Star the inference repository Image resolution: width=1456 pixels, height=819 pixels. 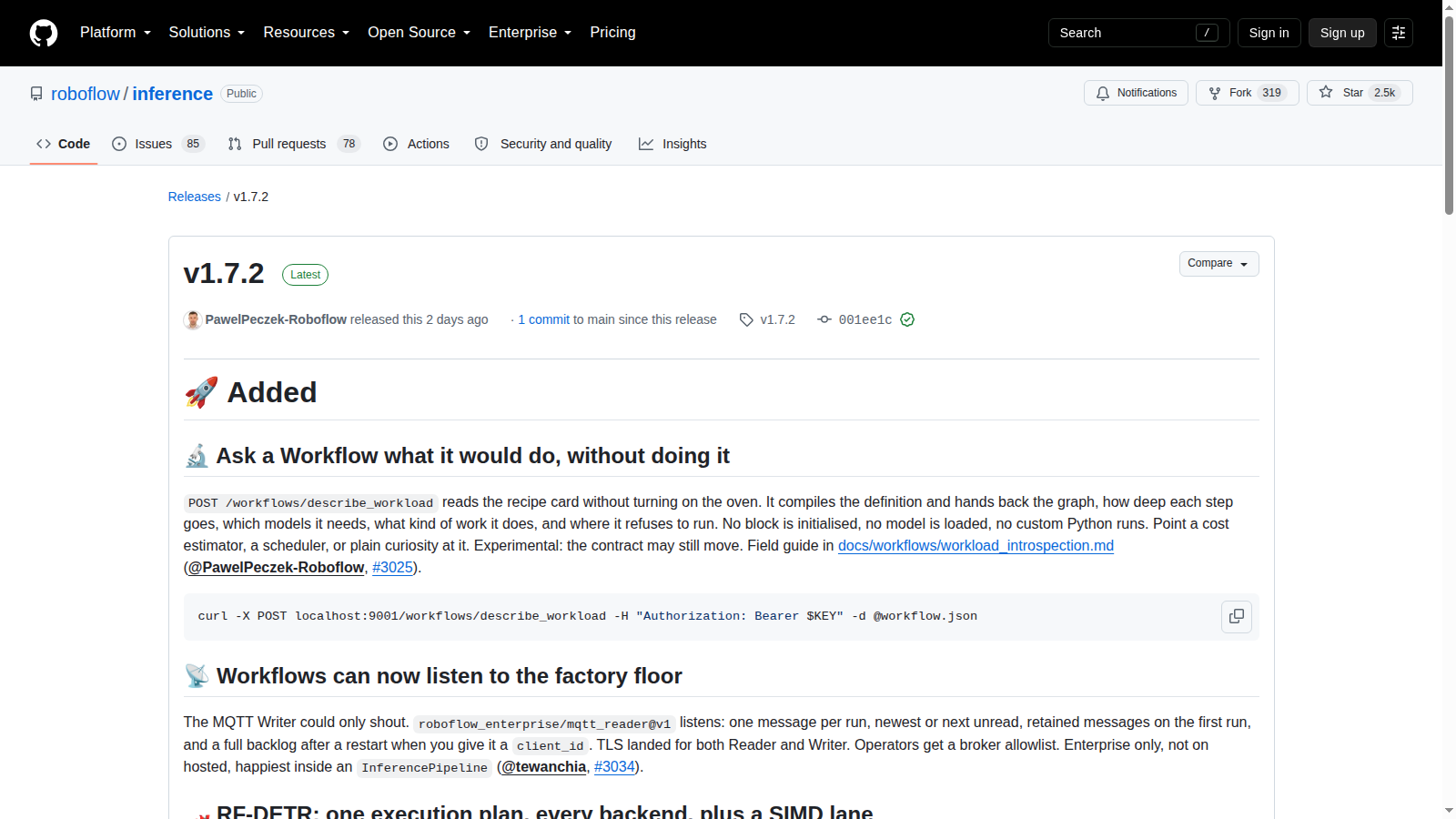(1360, 93)
